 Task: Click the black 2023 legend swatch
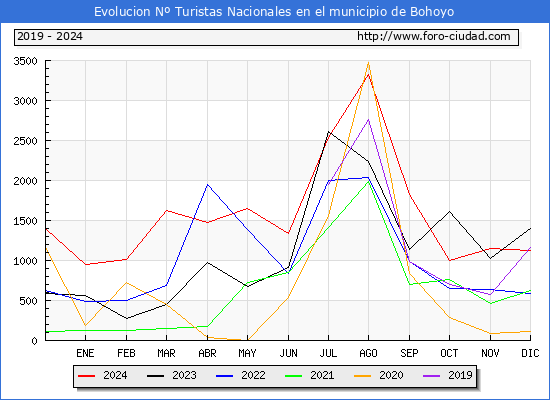155,376
